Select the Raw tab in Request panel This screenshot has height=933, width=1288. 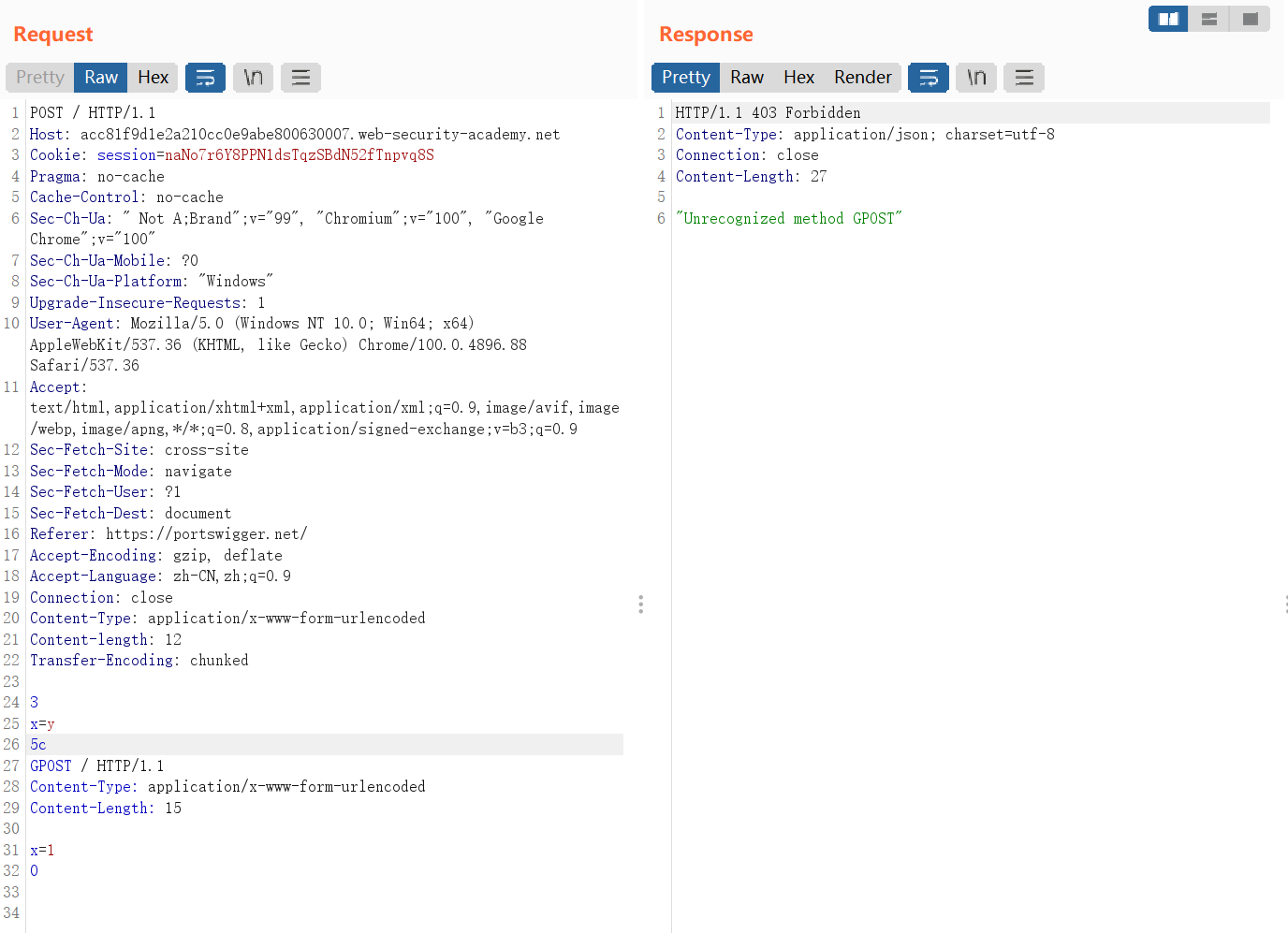101,78
